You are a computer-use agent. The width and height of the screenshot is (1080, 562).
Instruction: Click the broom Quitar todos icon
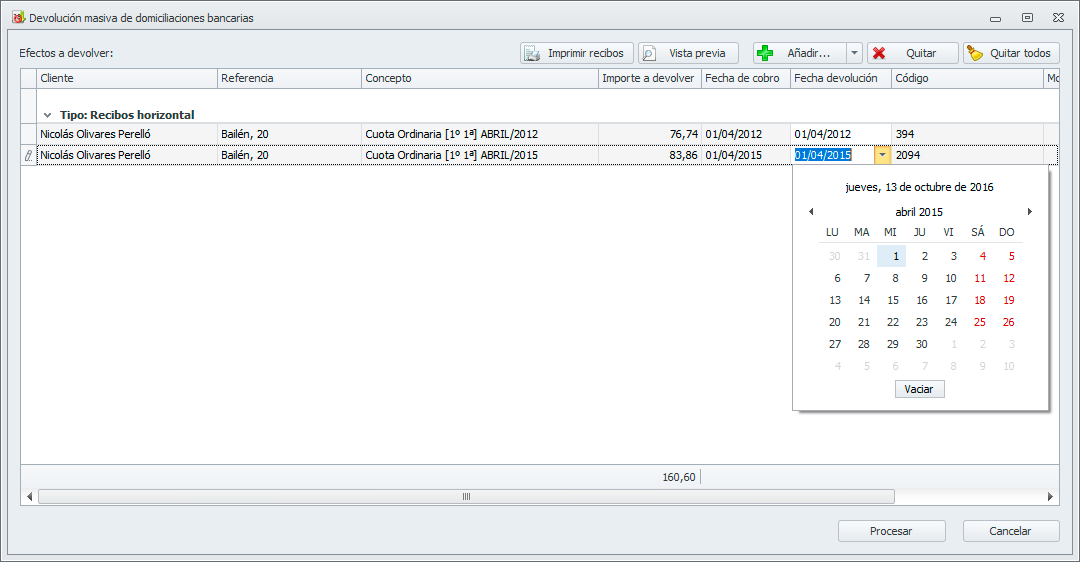(975, 53)
